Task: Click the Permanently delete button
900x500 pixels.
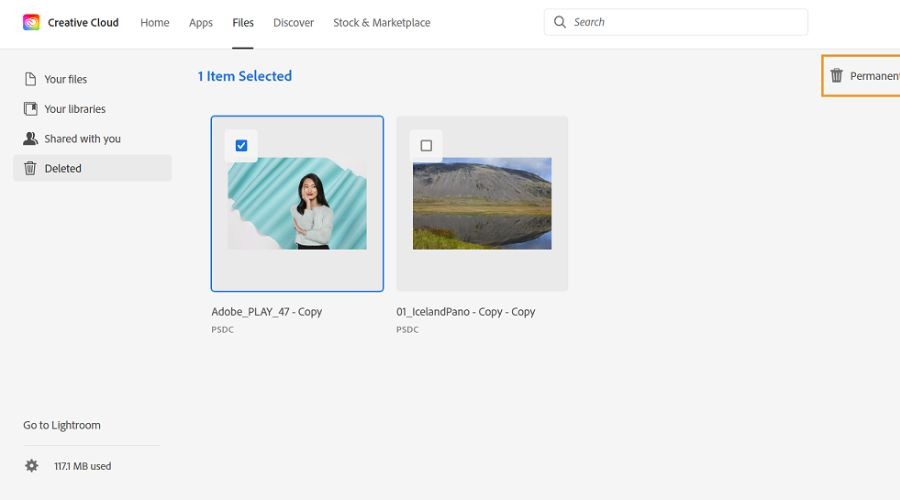Action: (x=861, y=76)
